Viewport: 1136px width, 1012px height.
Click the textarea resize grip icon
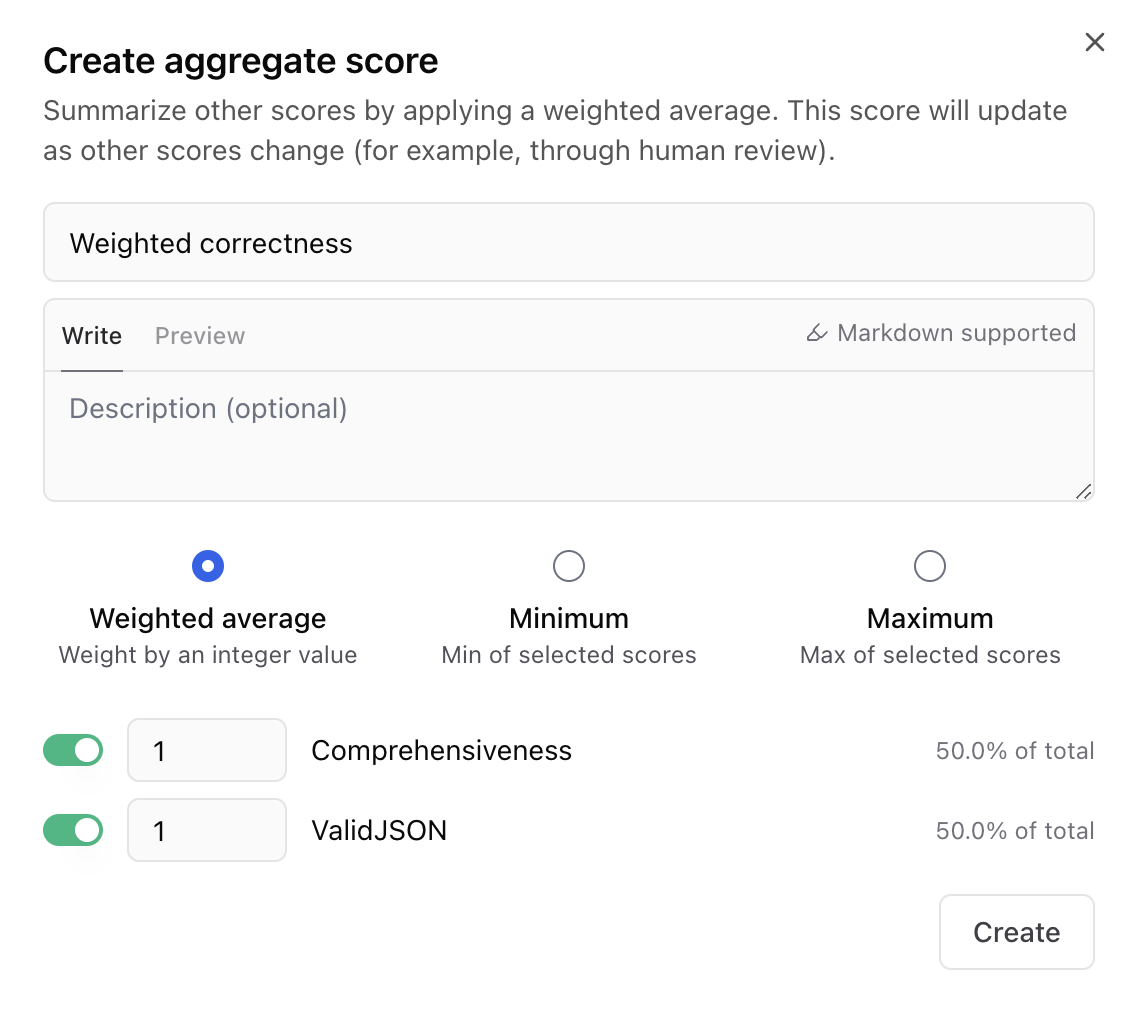pyautogui.click(x=1084, y=490)
